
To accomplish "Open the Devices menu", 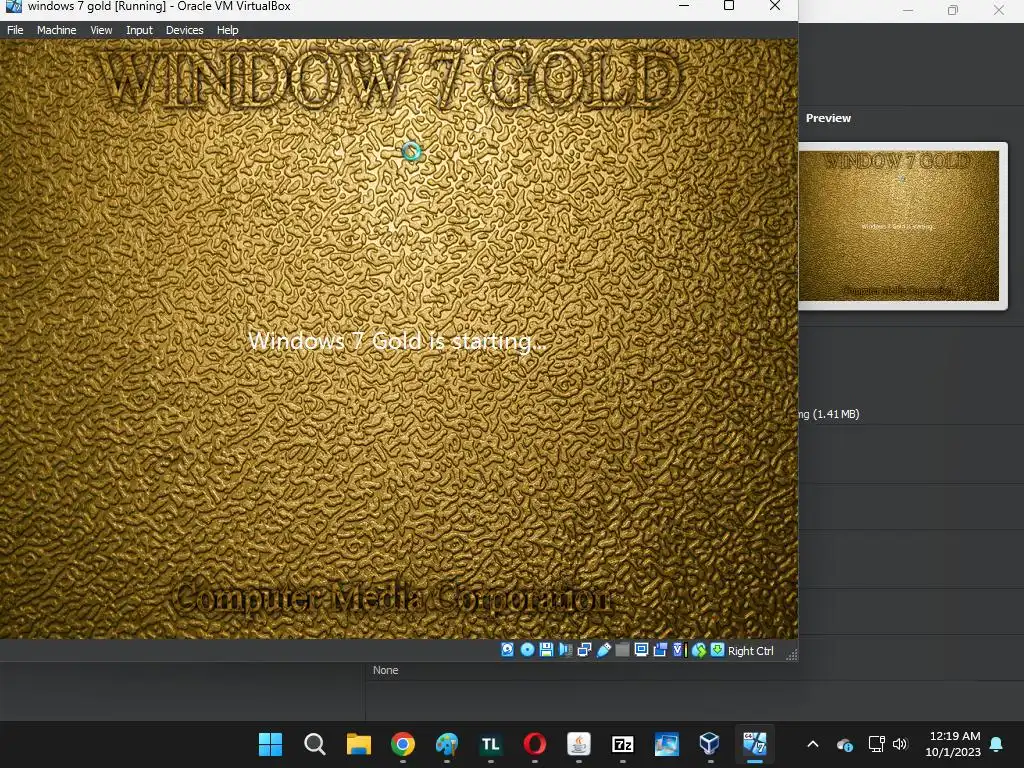I will coord(184,30).
